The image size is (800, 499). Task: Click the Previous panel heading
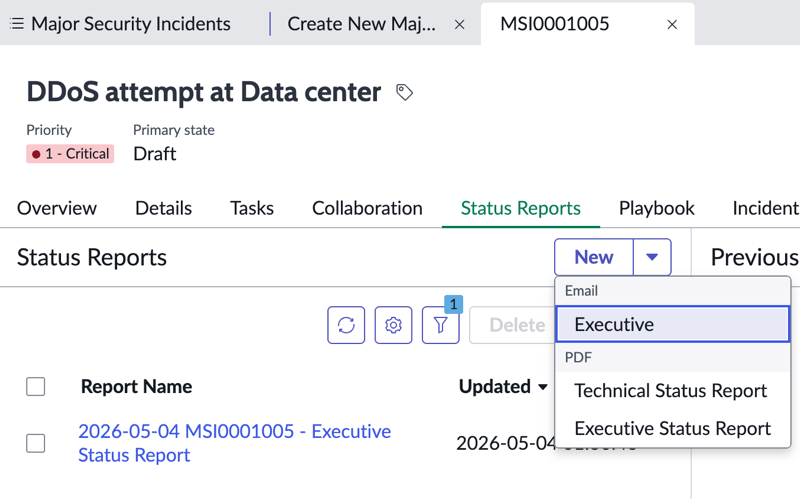click(755, 257)
